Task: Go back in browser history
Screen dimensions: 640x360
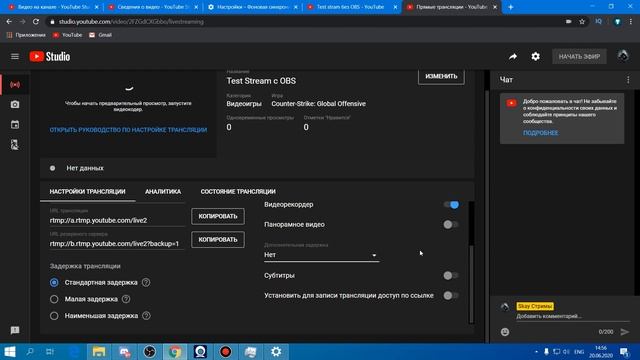Action: pos(9,22)
